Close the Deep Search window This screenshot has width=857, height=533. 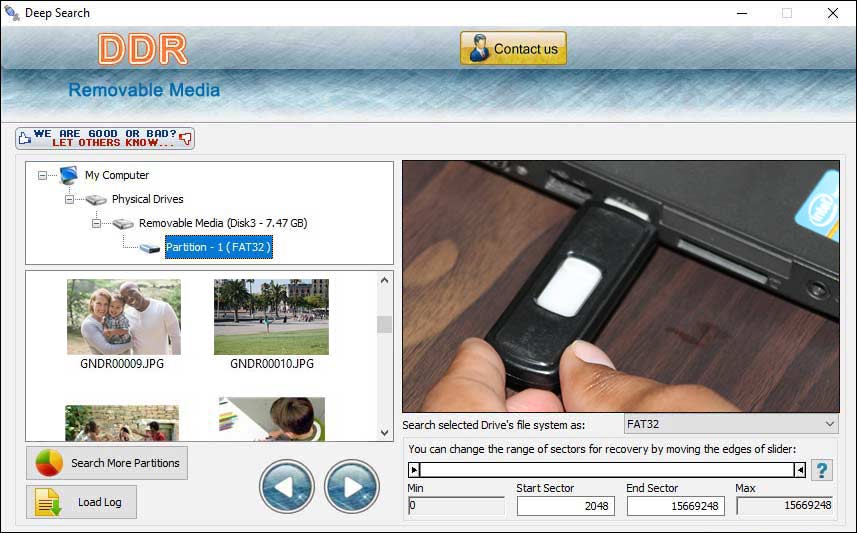tap(832, 13)
